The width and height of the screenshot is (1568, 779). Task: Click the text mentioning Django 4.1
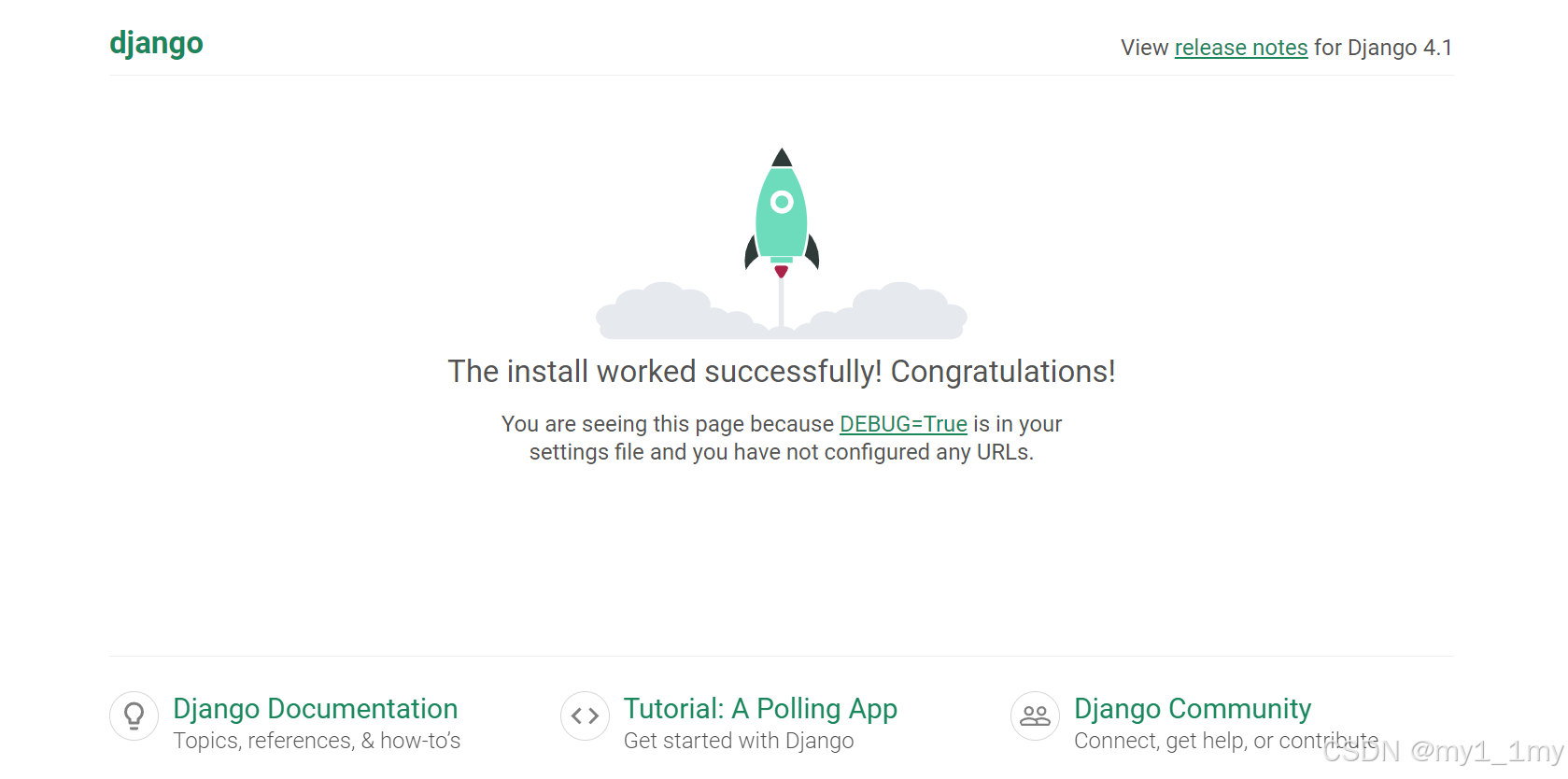coord(1381,47)
